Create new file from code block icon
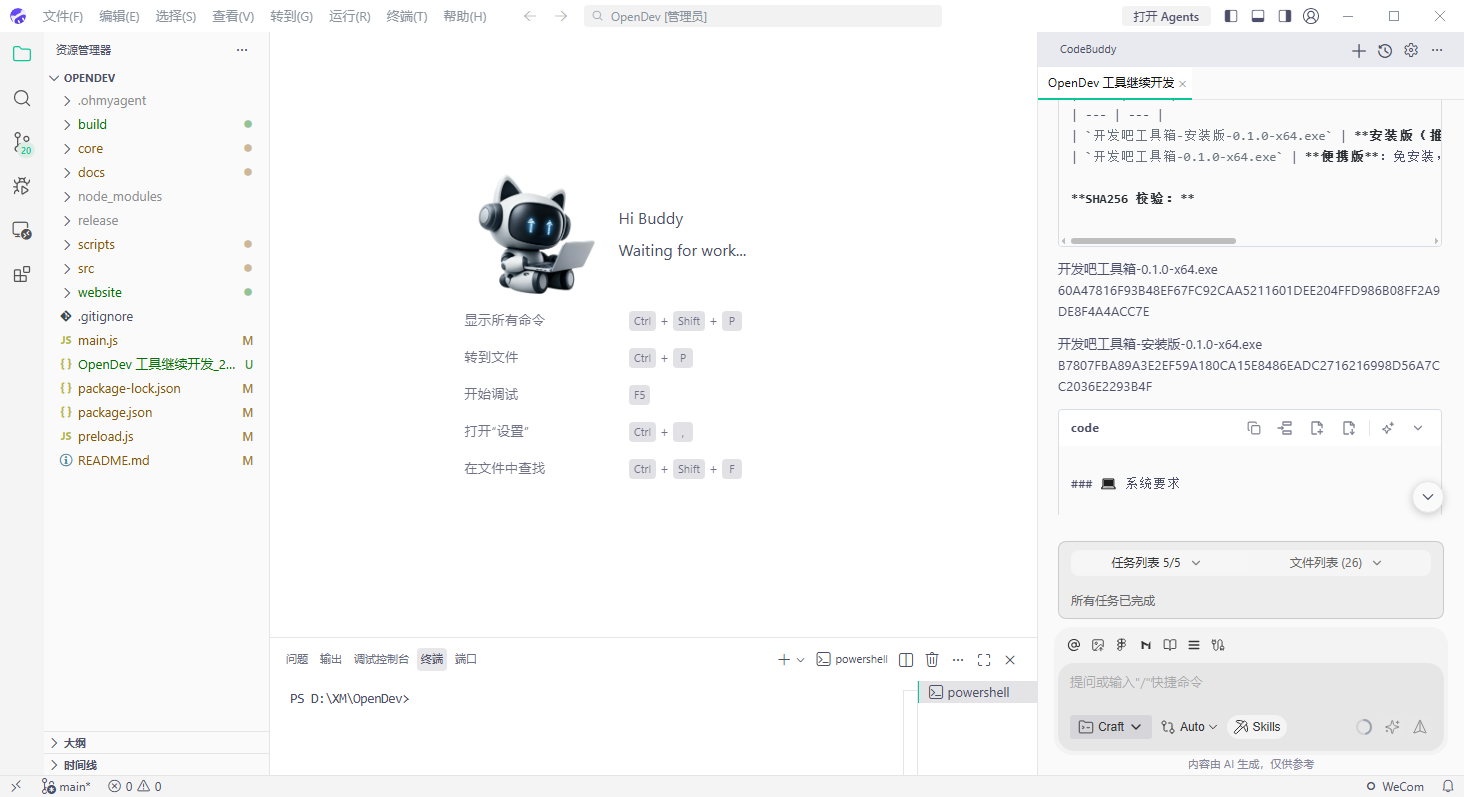The height and width of the screenshot is (797, 1464). point(1317,428)
